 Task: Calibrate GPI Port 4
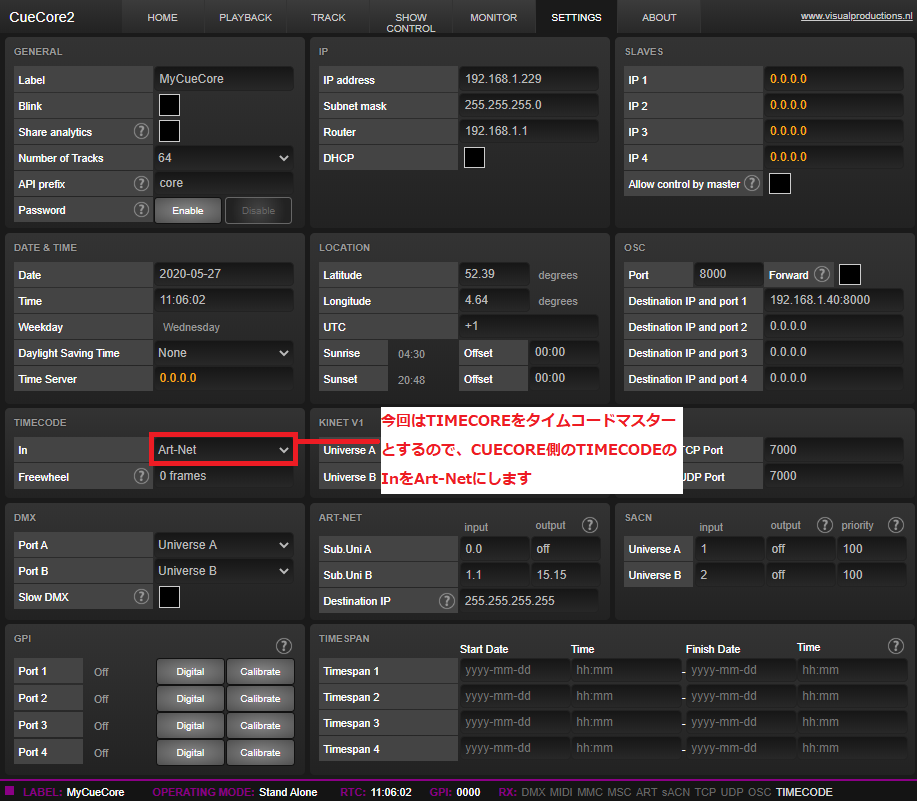pos(260,752)
